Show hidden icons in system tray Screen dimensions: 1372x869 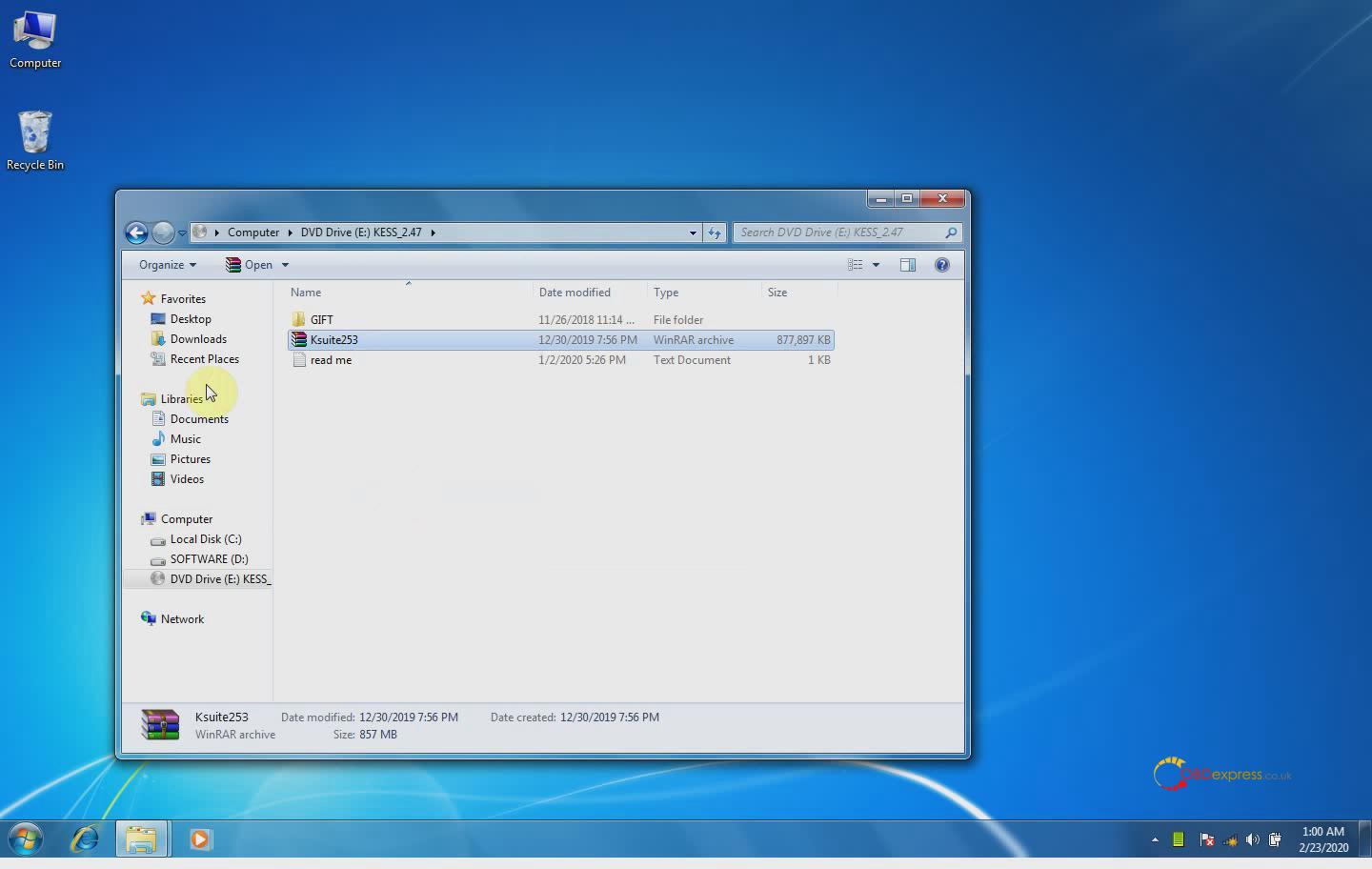[1155, 839]
